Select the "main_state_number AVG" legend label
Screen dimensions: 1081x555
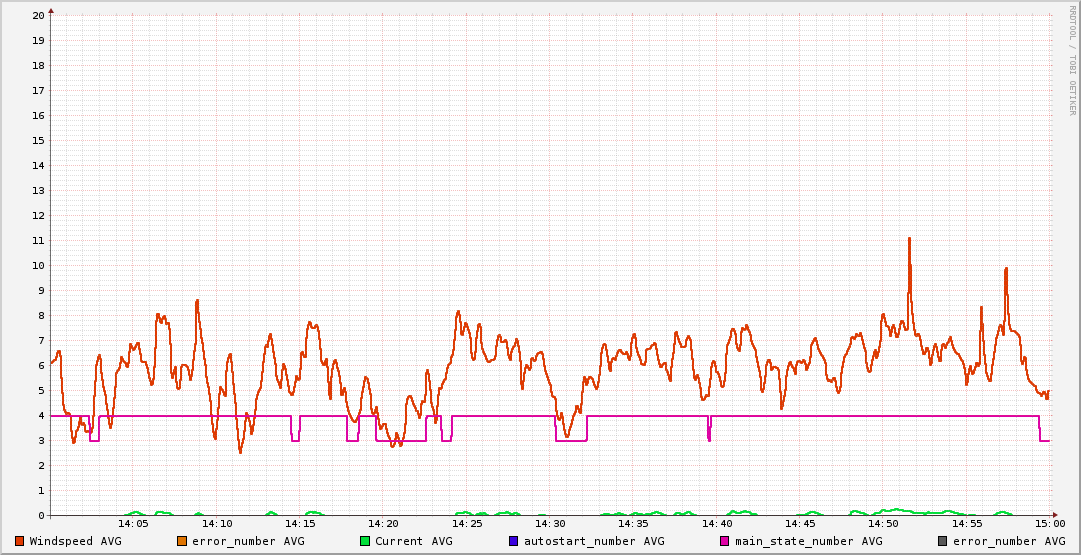(809, 541)
